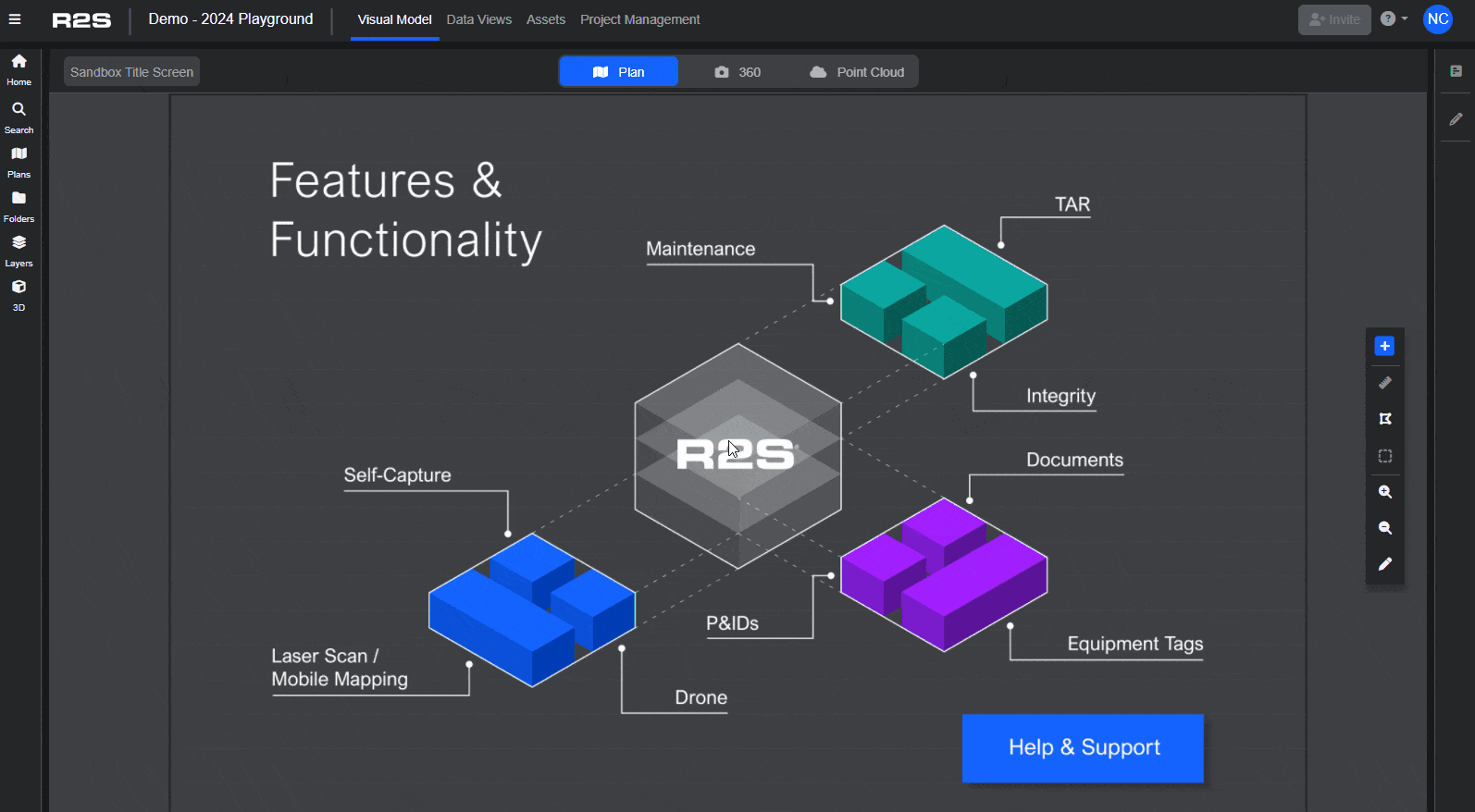The width and height of the screenshot is (1475, 812).
Task: Click the Laser Scan / Mobile Mapping label
Action: [x=340, y=668]
